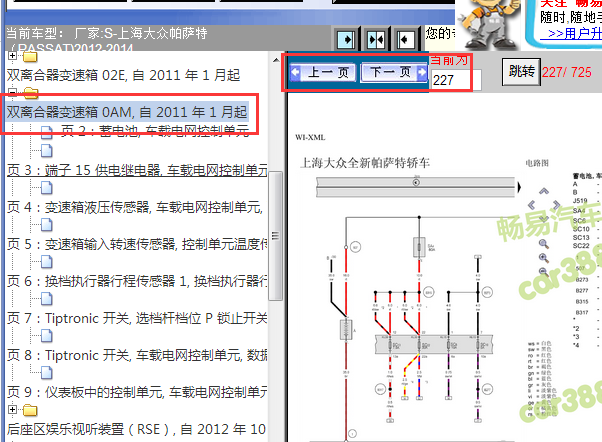Click the B317 legend entry
Screen dimensions: 602x442
[582, 312]
